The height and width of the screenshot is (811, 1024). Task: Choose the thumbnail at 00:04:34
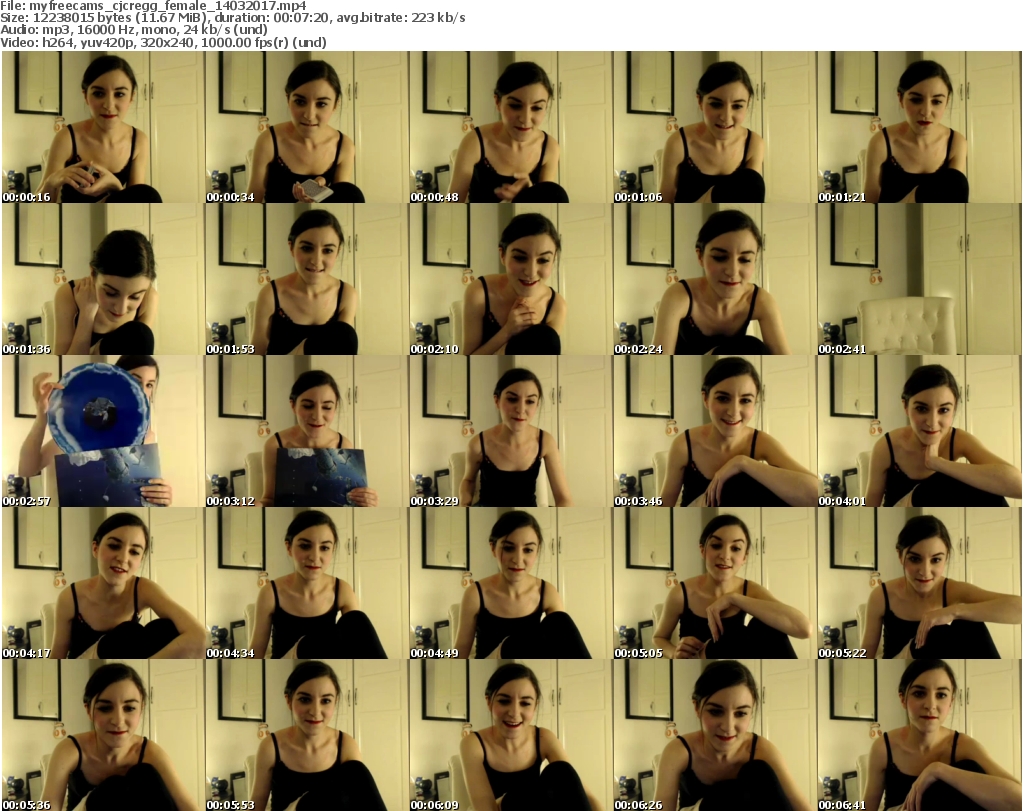pyautogui.click(x=307, y=583)
